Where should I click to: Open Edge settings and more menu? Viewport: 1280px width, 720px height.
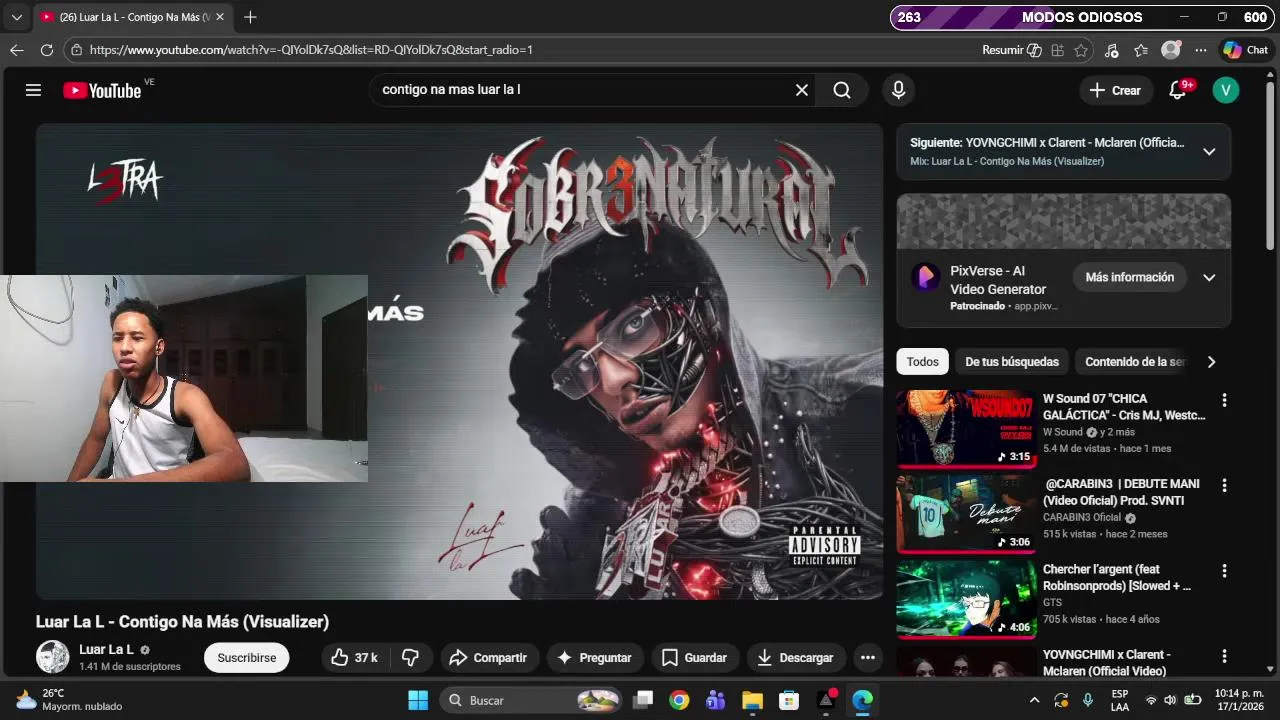click(1201, 50)
